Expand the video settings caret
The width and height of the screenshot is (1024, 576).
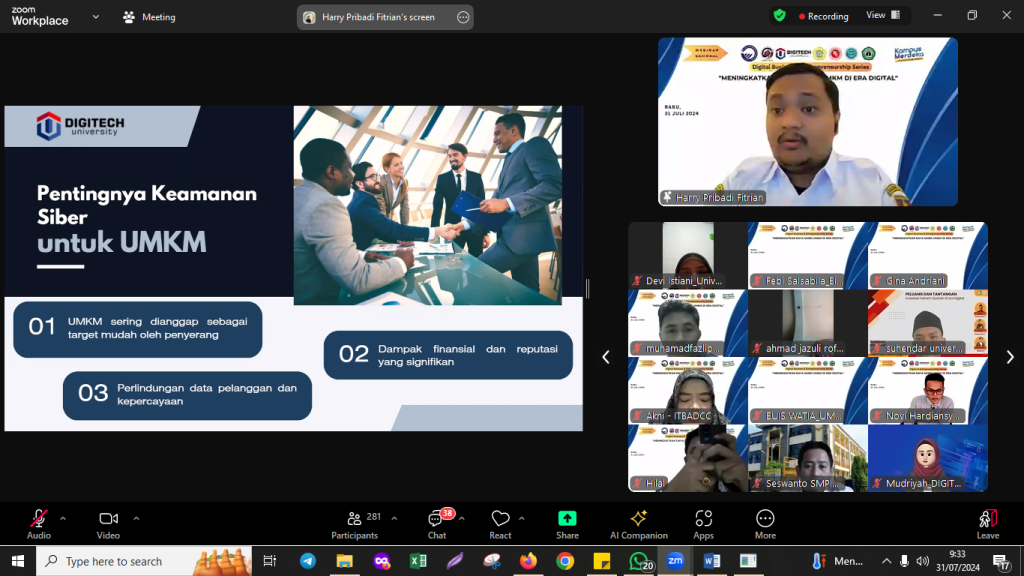136,518
